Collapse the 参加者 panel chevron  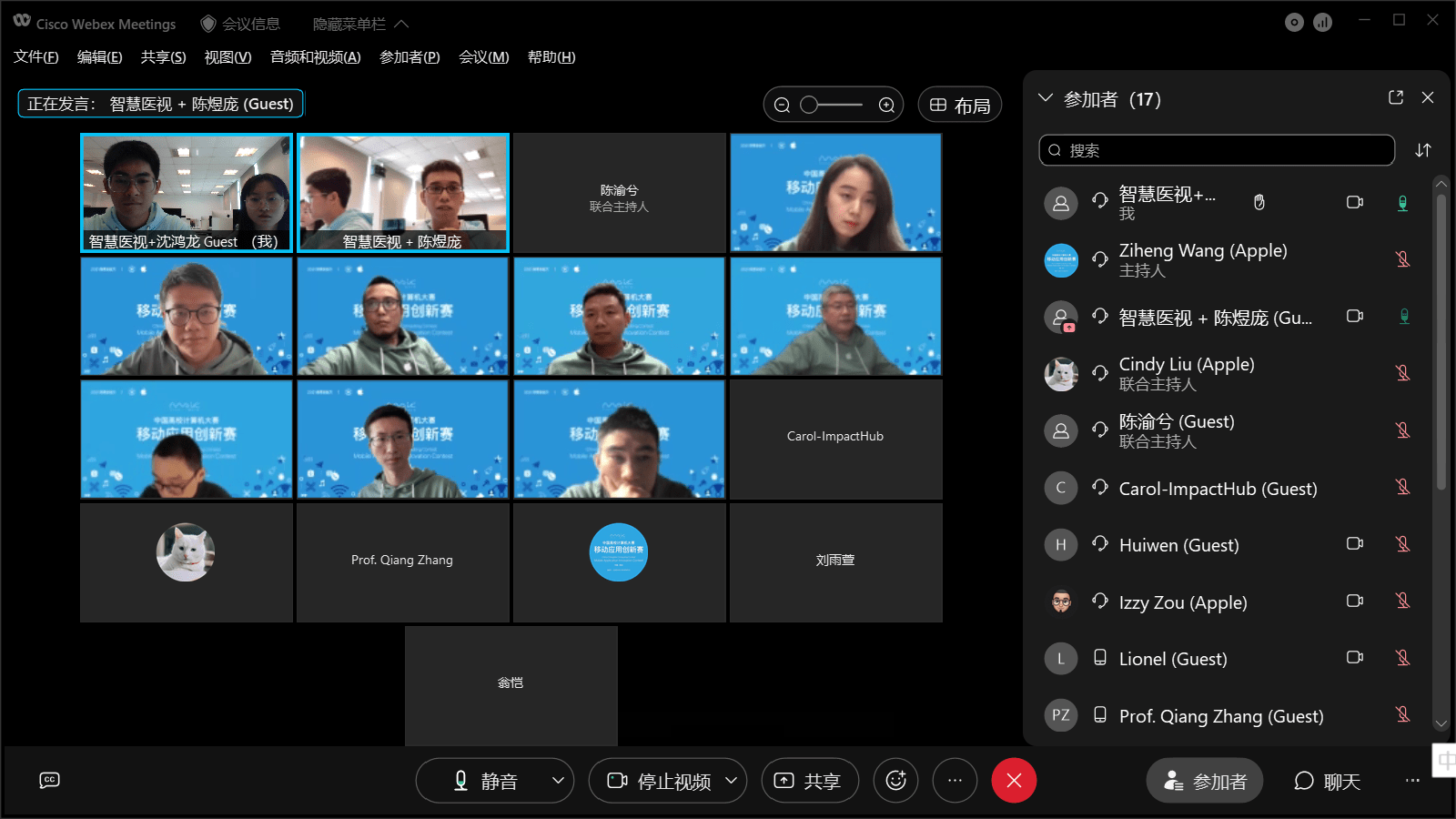click(1046, 98)
